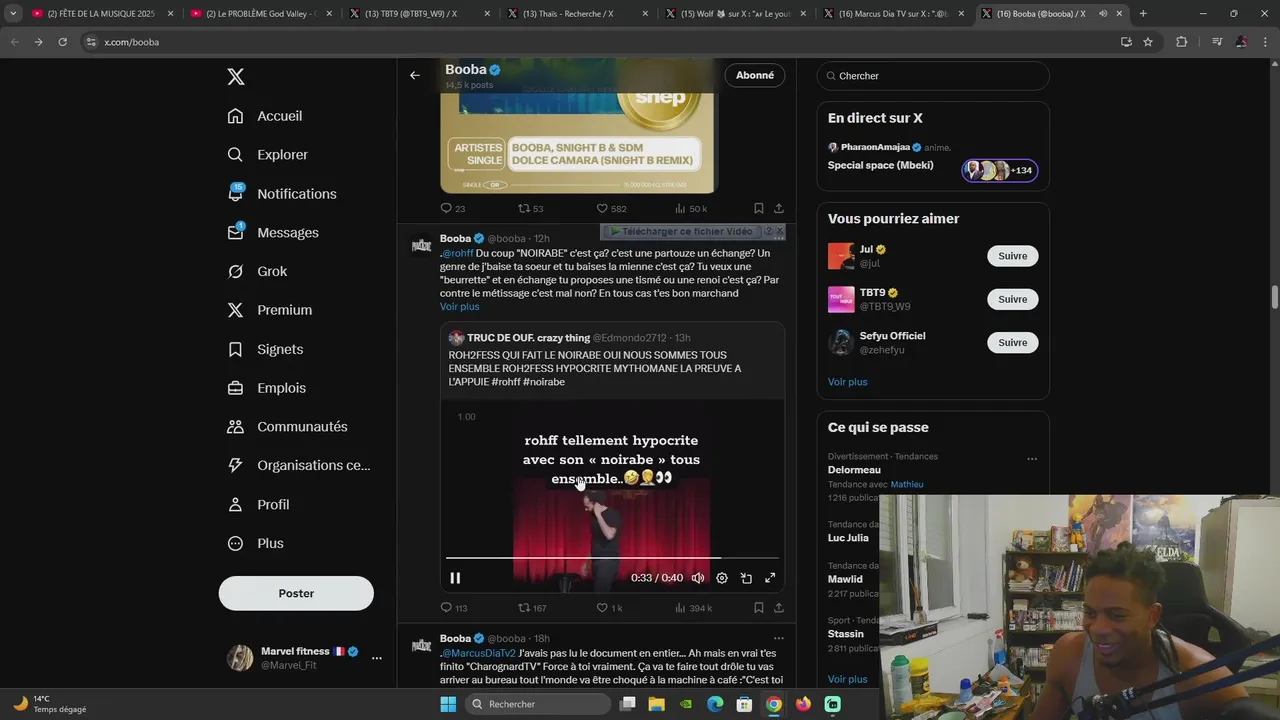Open the Delormeau trend
1280x720 pixels.
click(x=854, y=470)
